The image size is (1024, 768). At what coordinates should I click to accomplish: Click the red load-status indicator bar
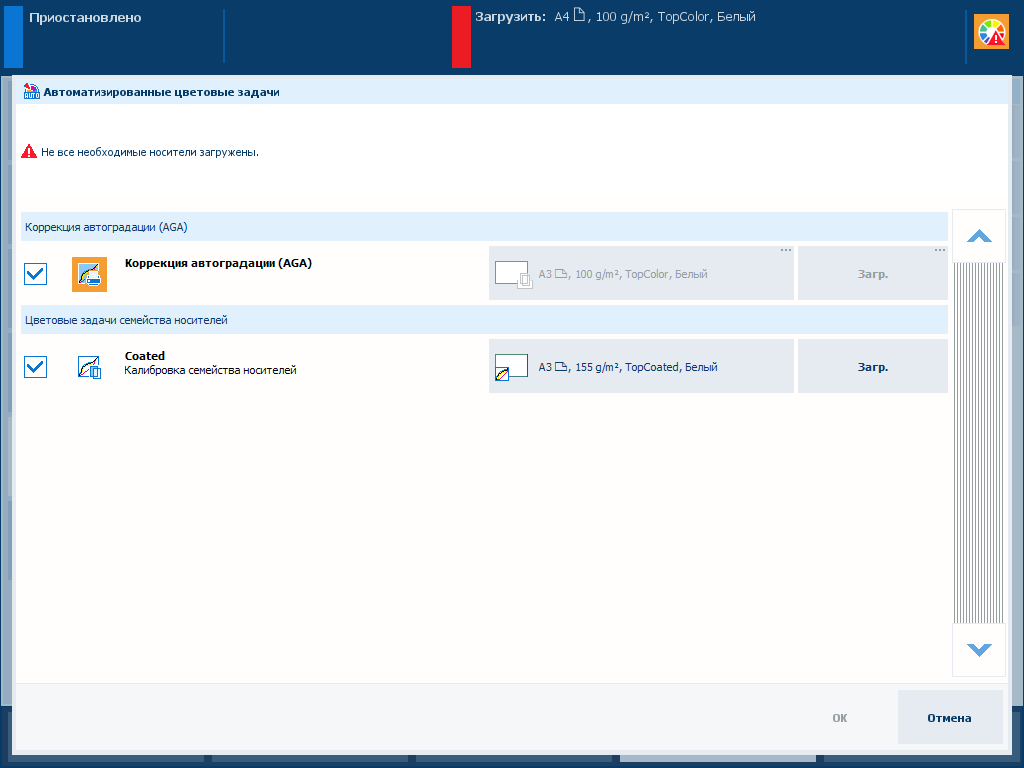coord(461,37)
